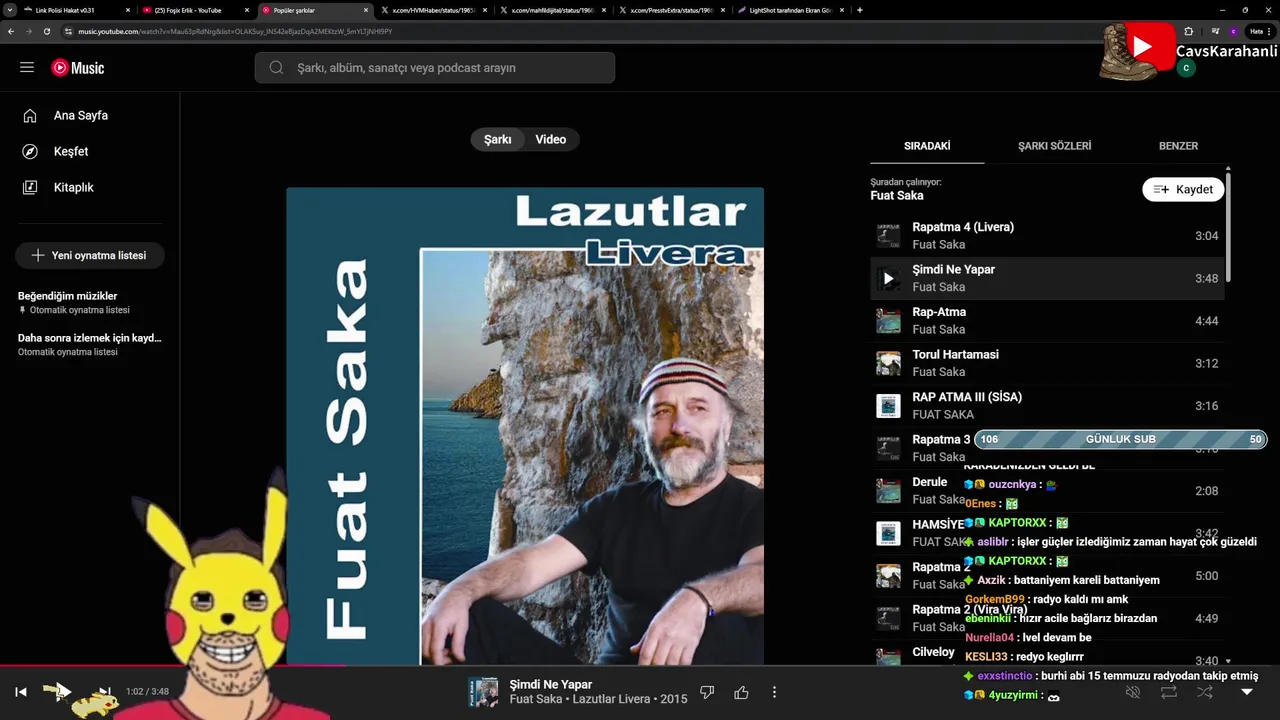This screenshot has width=1280, height=720.
Task: Play Torul Hartamasi from the queue
Action: pos(1047,363)
